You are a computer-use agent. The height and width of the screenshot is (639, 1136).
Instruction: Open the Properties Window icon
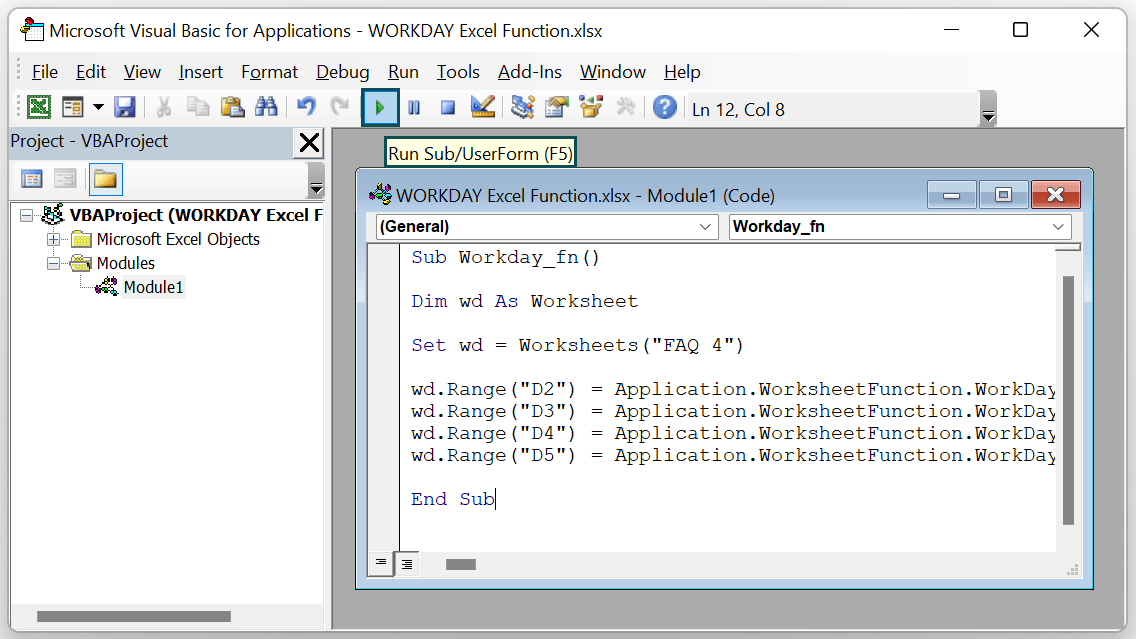coord(556,107)
